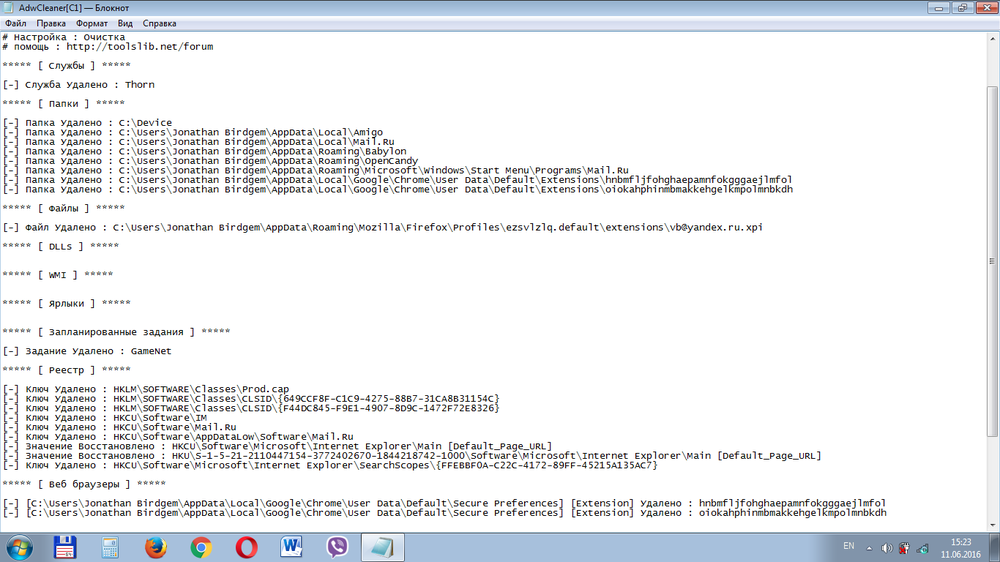1000x562 pixels.
Task: Launch the floppy disk app in taskbar
Action: (65, 548)
